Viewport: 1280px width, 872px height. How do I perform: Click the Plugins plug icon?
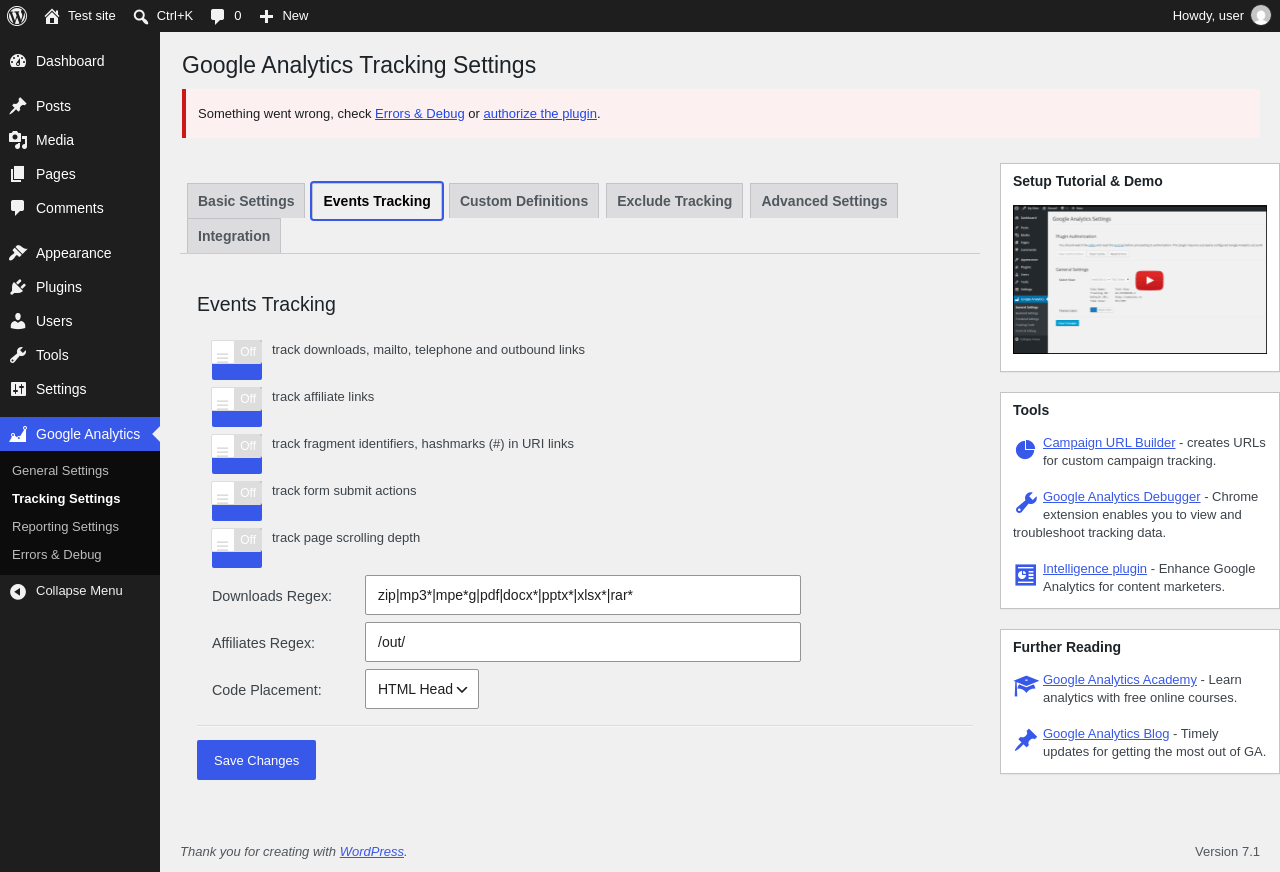pyautogui.click(x=18, y=287)
